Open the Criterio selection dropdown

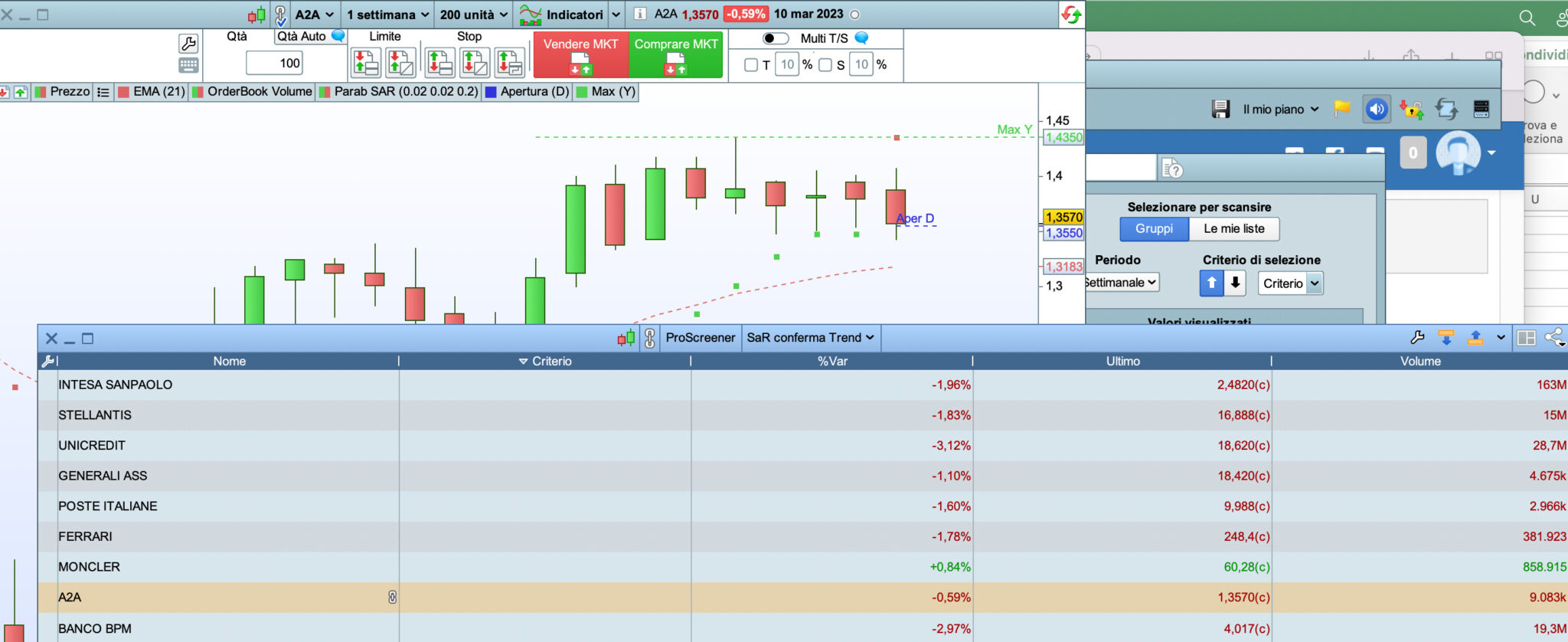(x=1291, y=283)
